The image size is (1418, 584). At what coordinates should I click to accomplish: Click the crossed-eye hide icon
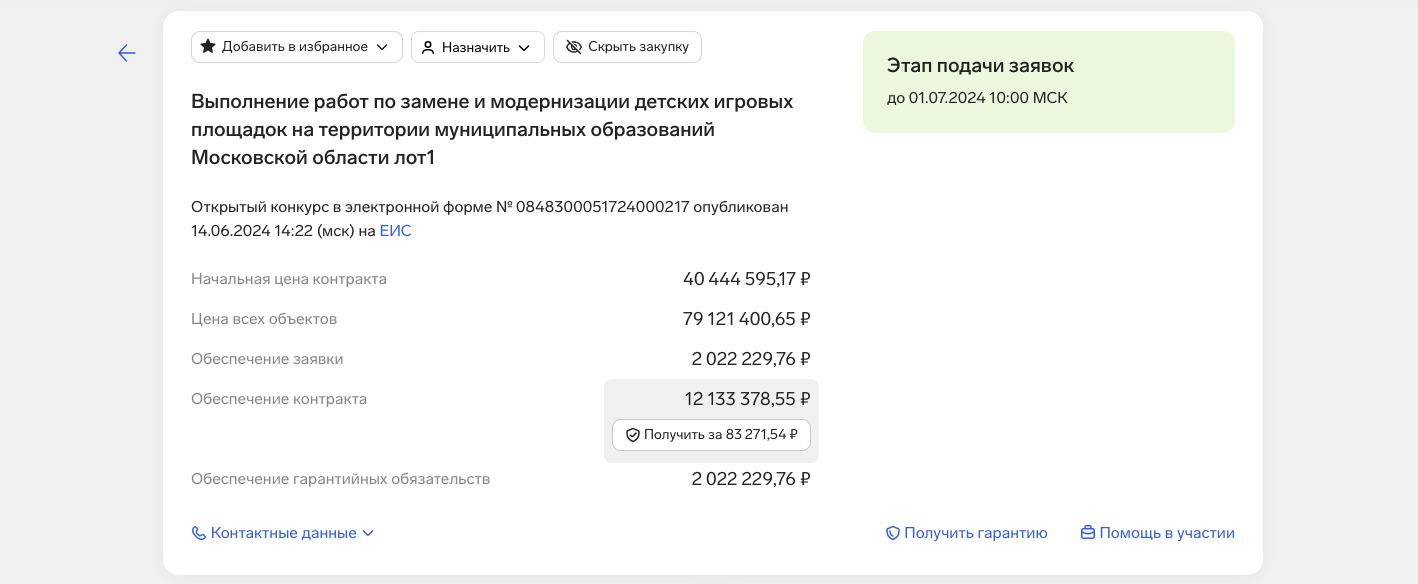(573, 47)
